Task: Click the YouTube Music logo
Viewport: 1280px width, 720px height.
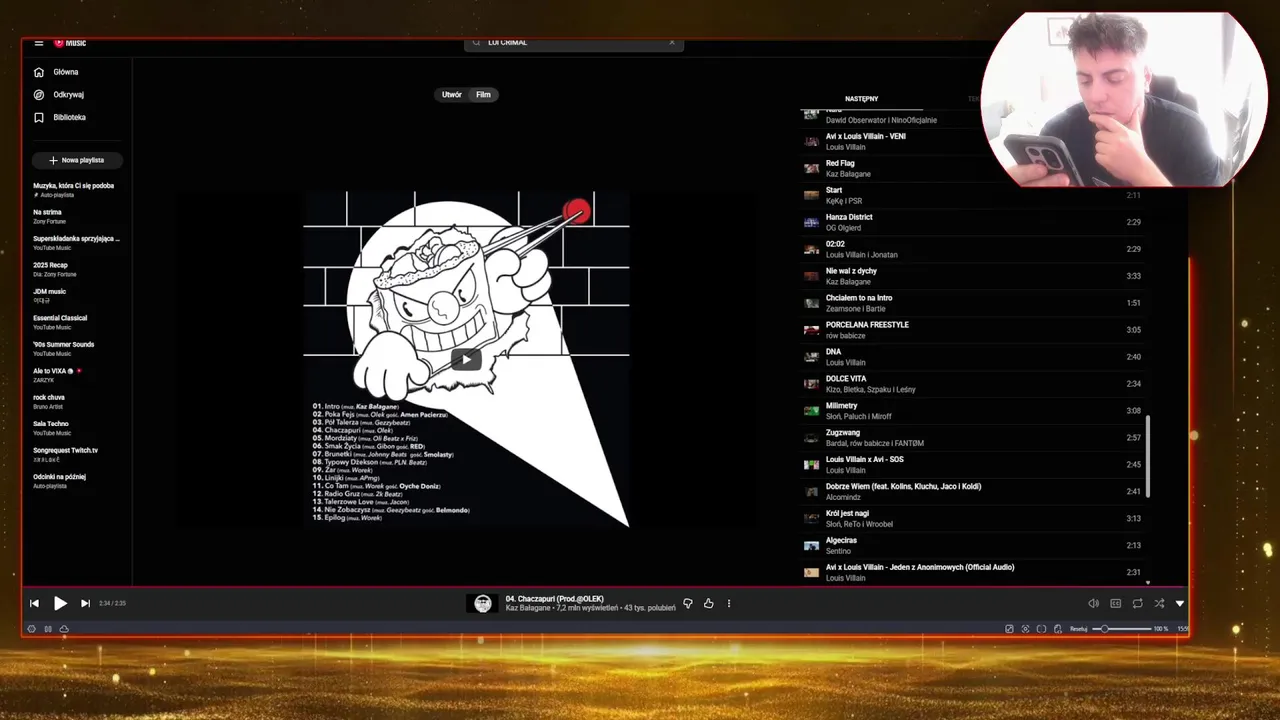Action: click(x=70, y=43)
